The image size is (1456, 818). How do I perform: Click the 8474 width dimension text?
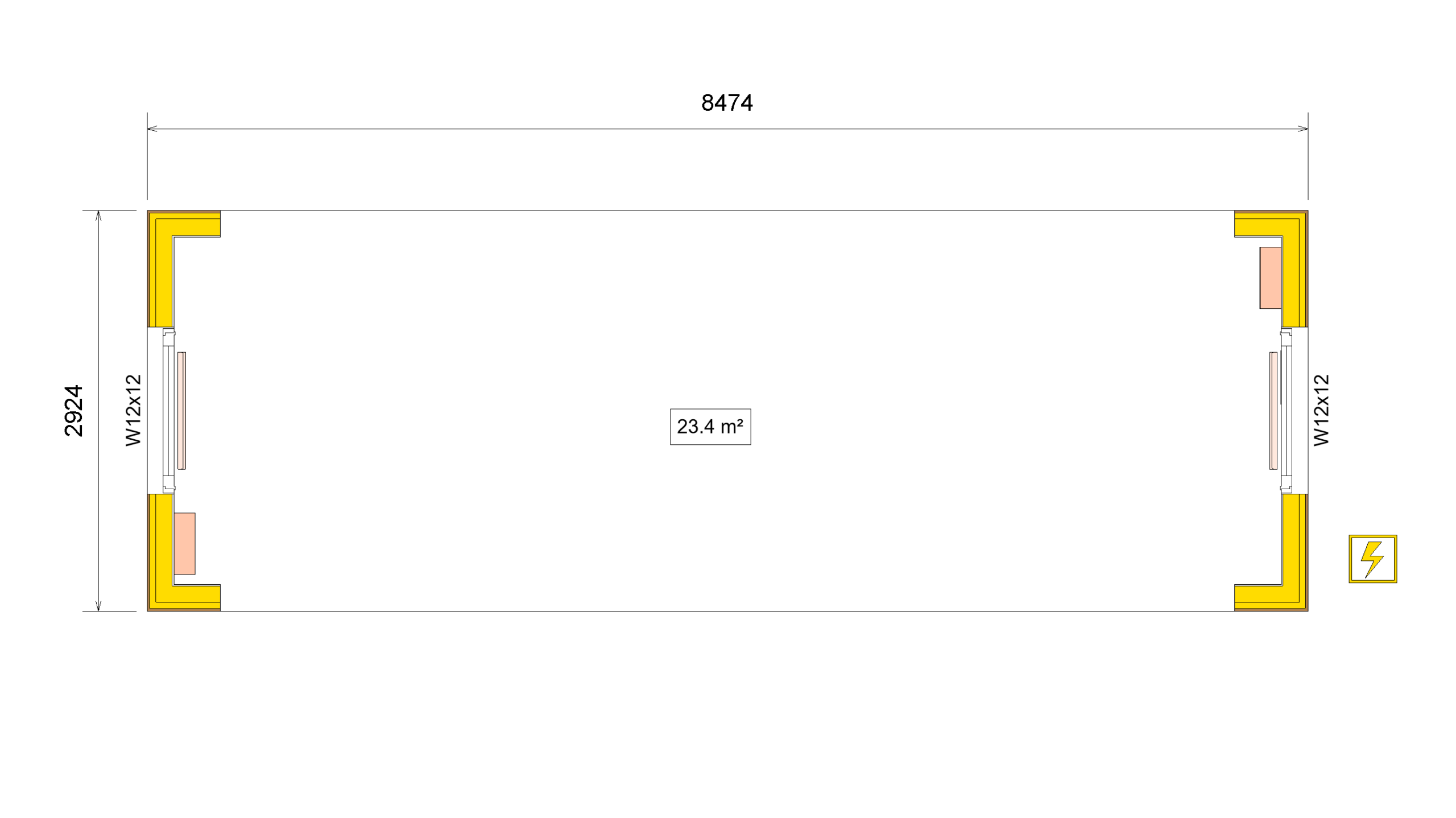tap(727, 103)
